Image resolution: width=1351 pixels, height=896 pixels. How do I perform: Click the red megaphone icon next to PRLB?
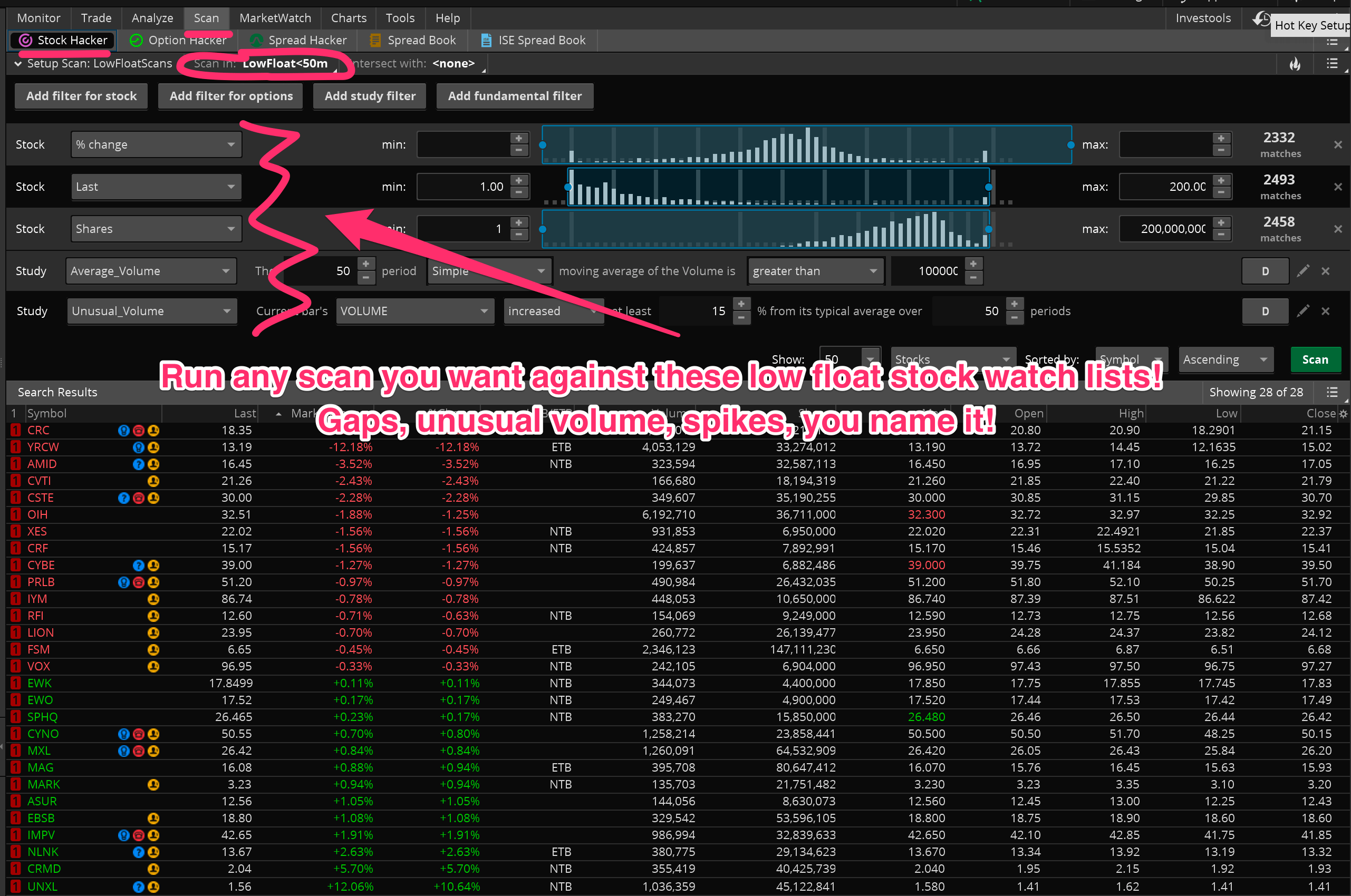pos(138,582)
